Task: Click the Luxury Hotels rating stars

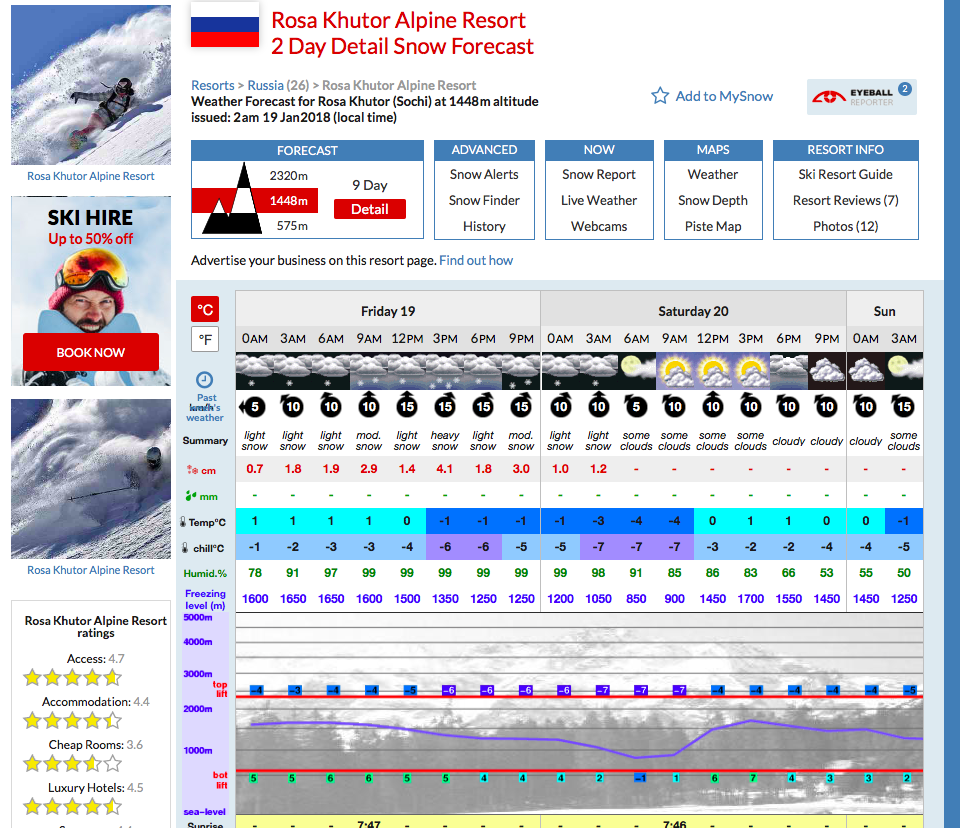Action: [72, 806]
